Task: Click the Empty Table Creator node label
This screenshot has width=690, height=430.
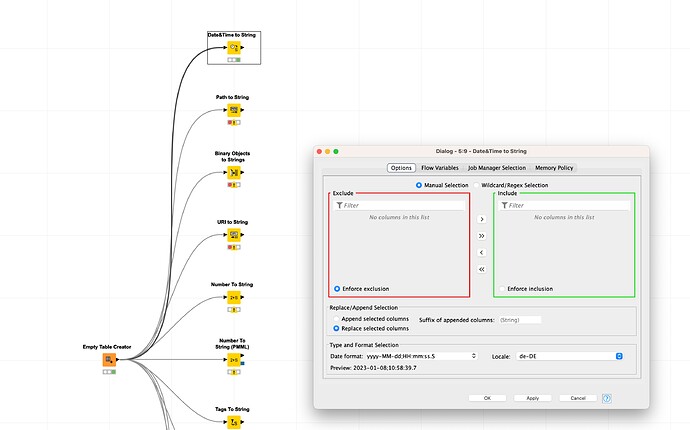Action: 107,347
